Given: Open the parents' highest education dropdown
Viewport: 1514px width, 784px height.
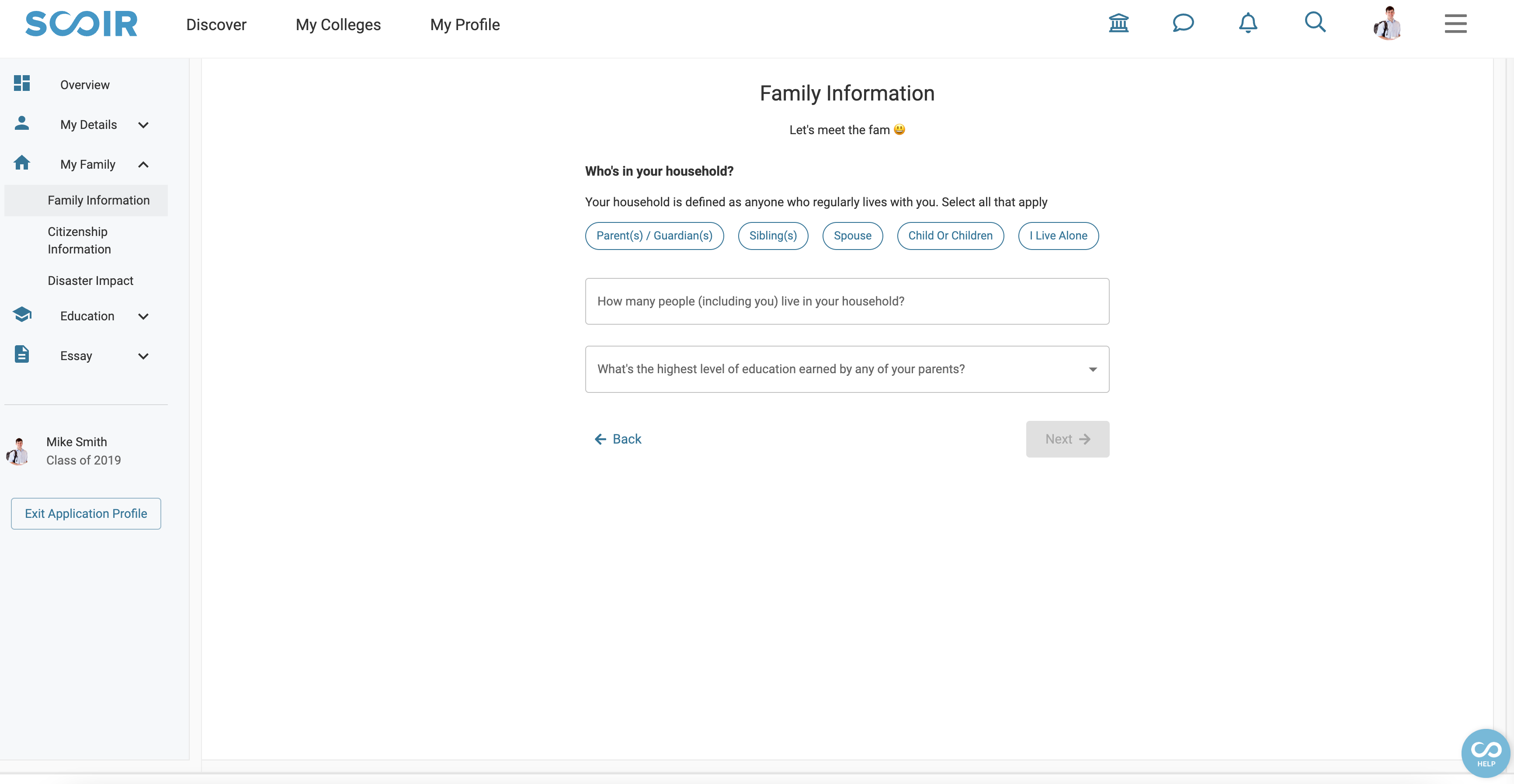Looking at the screenshot, I should [847, 369].
